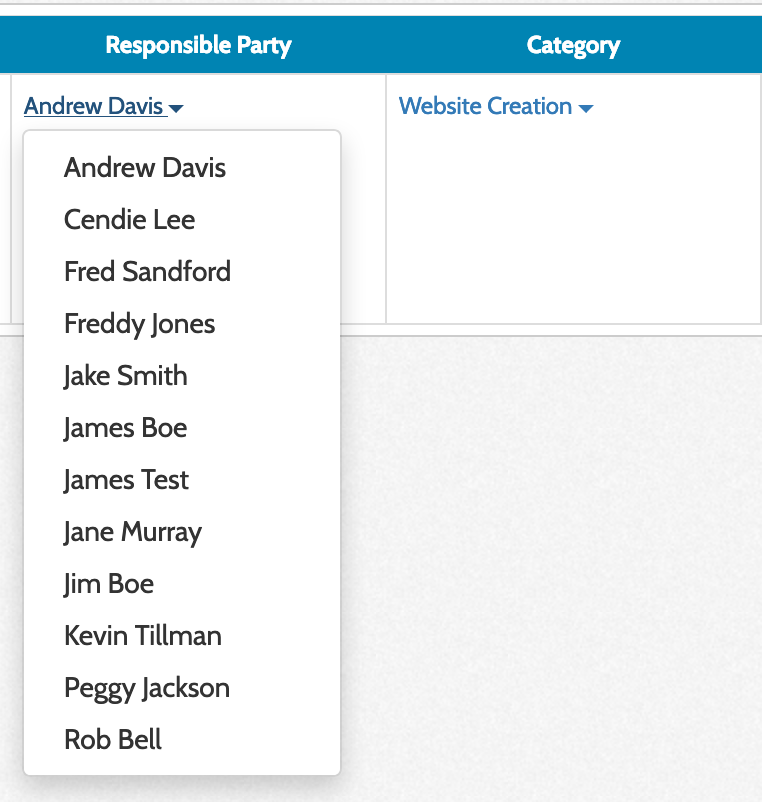
Task: Click the Category column header
Action: (x=573, y=45)
